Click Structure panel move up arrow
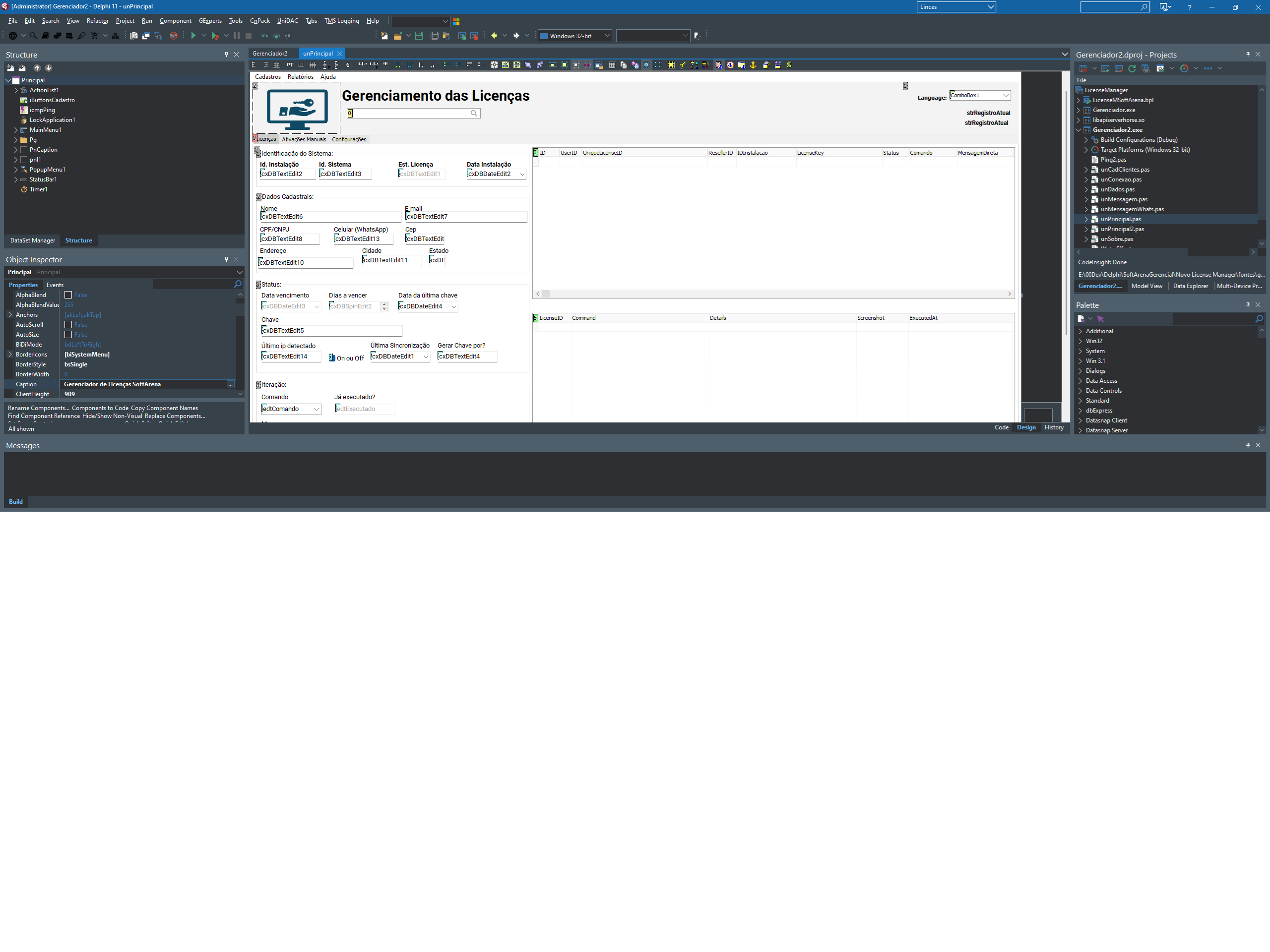The width and height of the screenshot is (1270, 952). (37, 68)
